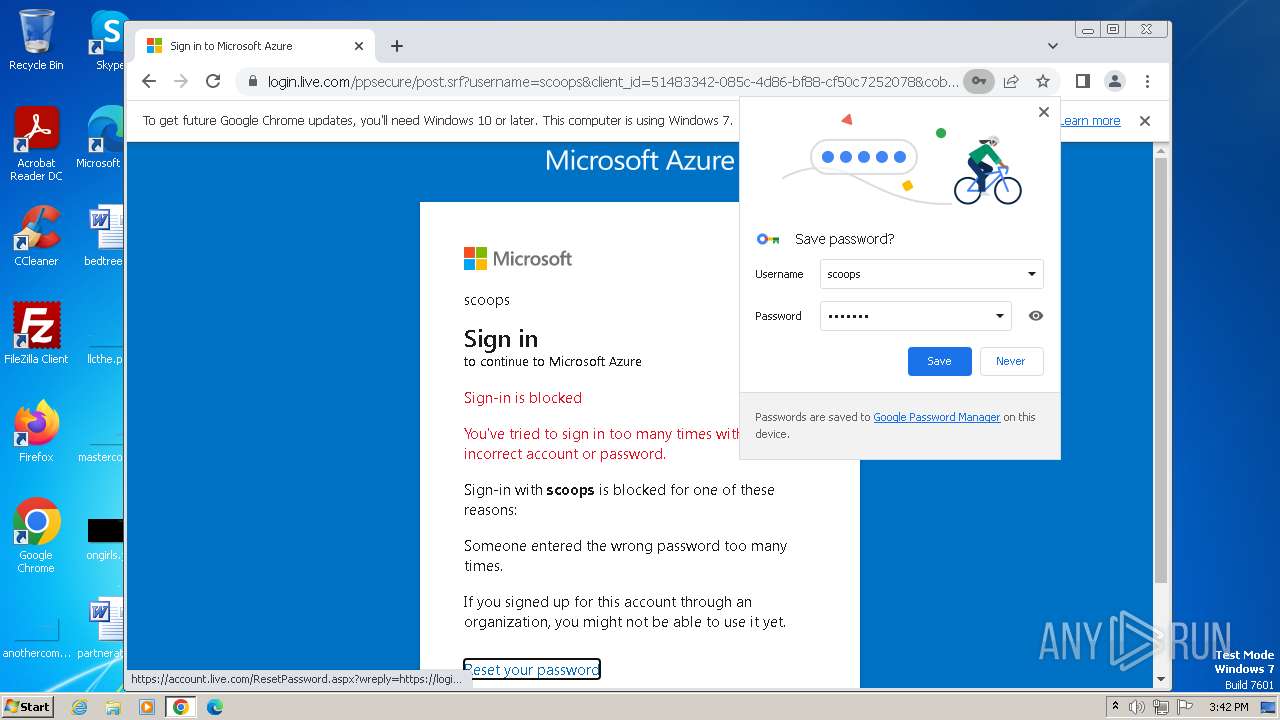Click the network tray icon
Image resolution: width=1280 pixels, height=720 pixels.
coord(1161,707)
